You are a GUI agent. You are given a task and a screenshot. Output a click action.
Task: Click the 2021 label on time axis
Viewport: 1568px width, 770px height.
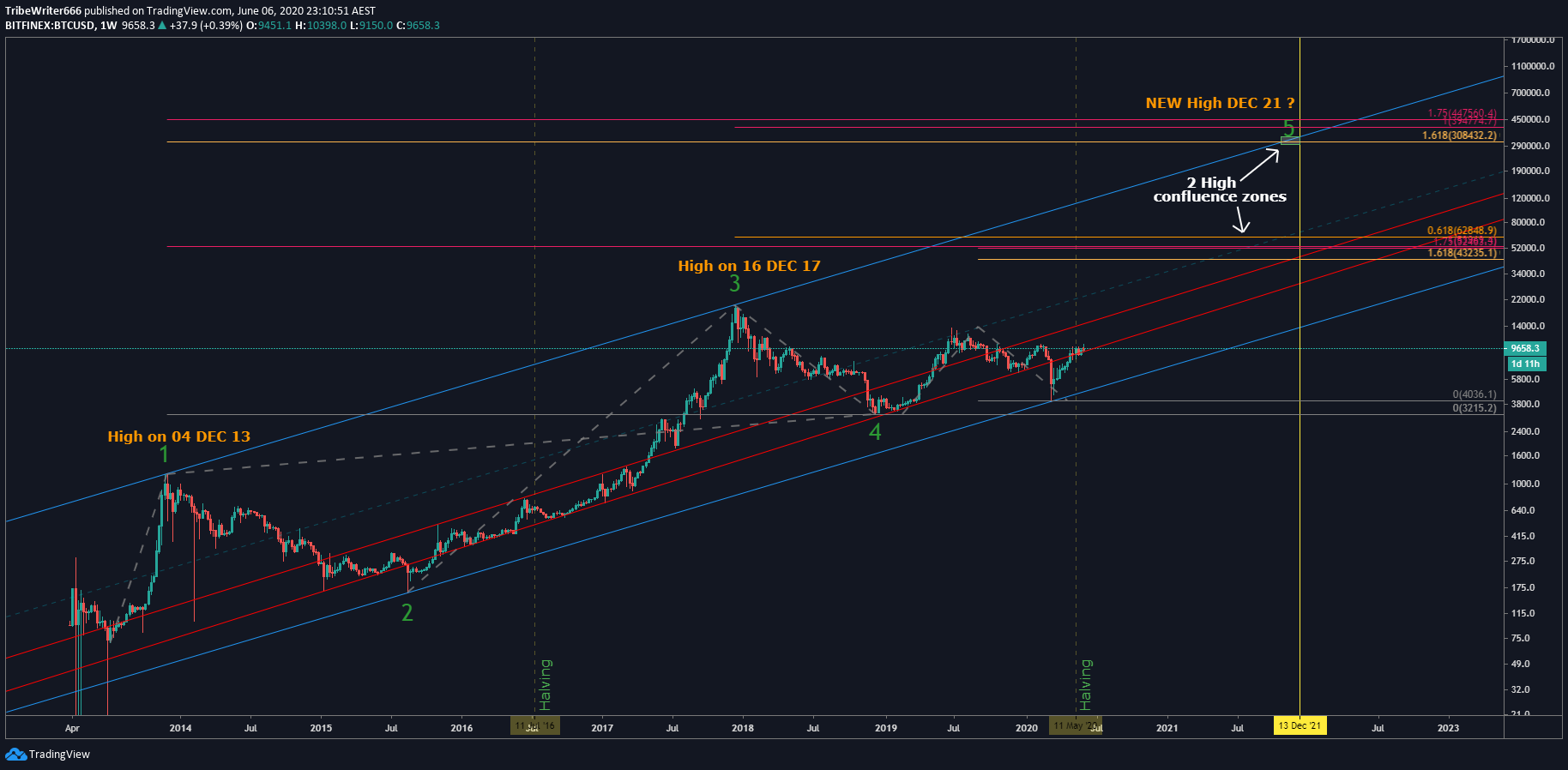[1167, 728]
